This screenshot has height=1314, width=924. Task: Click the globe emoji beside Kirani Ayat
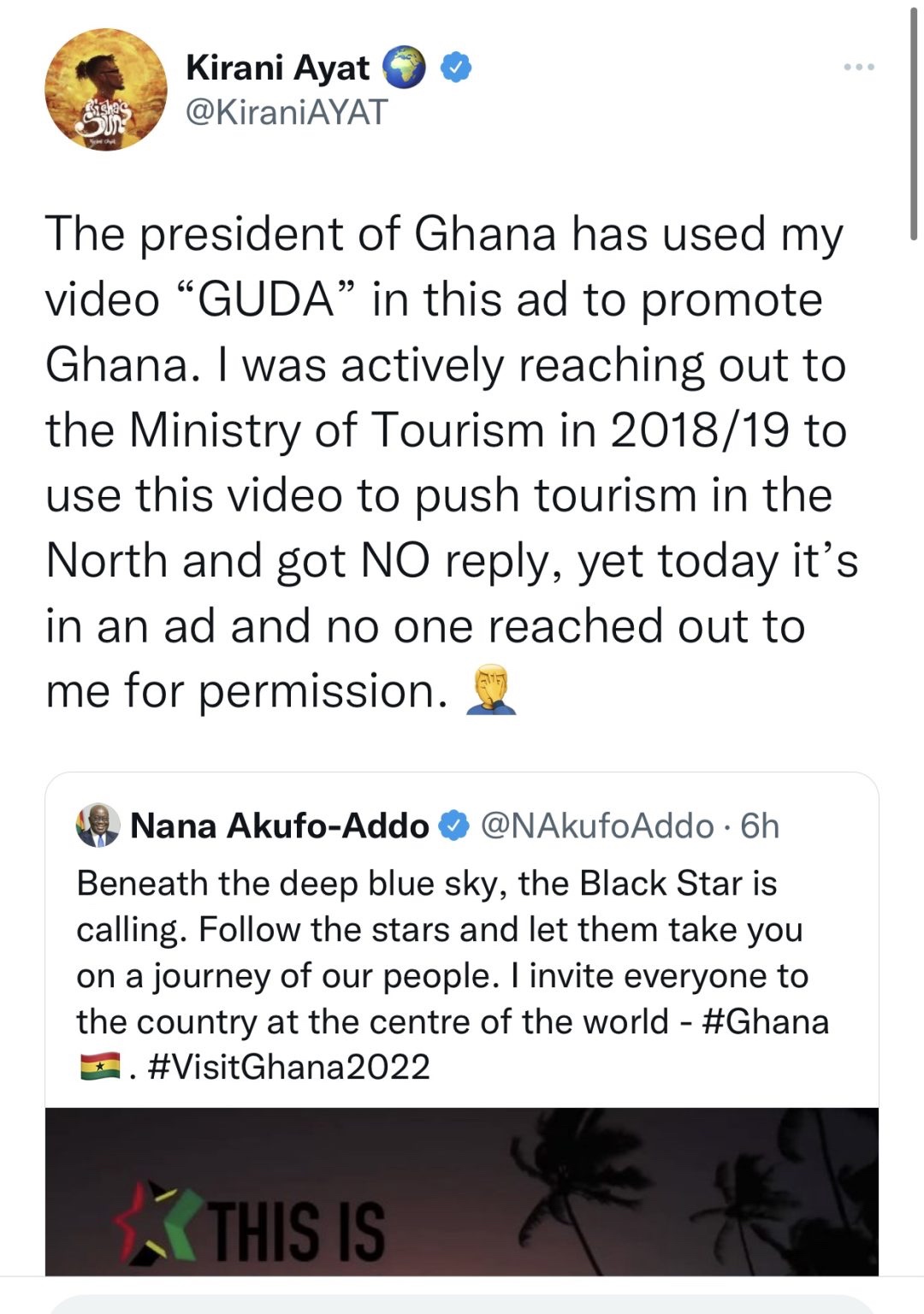click(x=403, y=68)
